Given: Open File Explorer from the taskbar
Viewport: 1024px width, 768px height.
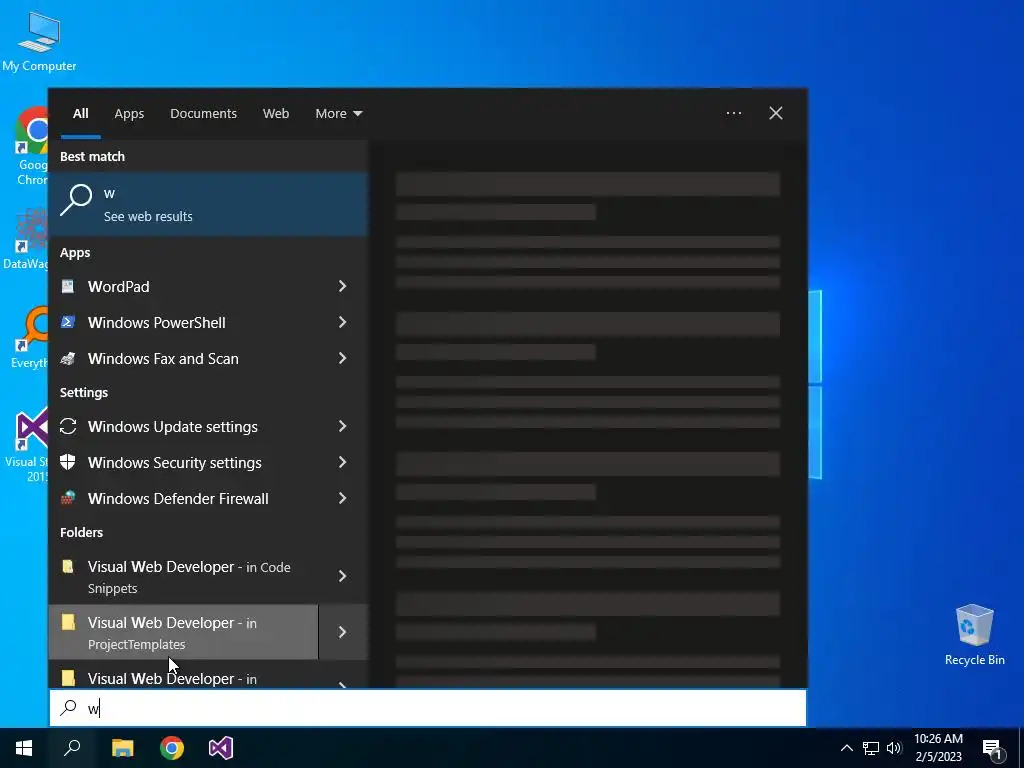Looking at the screenshot, I should click(122, 748).
